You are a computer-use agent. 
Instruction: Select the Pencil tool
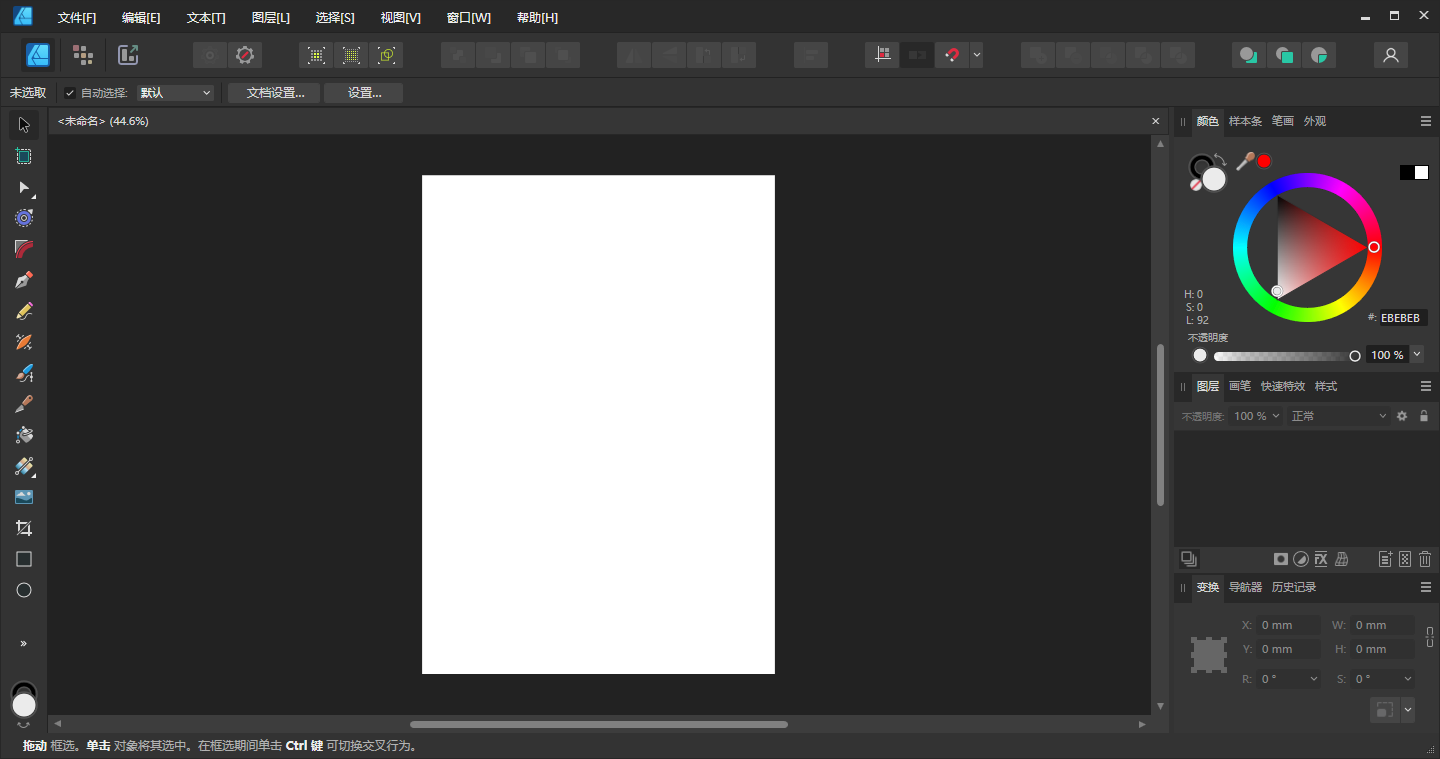click(x=24, y=311)
